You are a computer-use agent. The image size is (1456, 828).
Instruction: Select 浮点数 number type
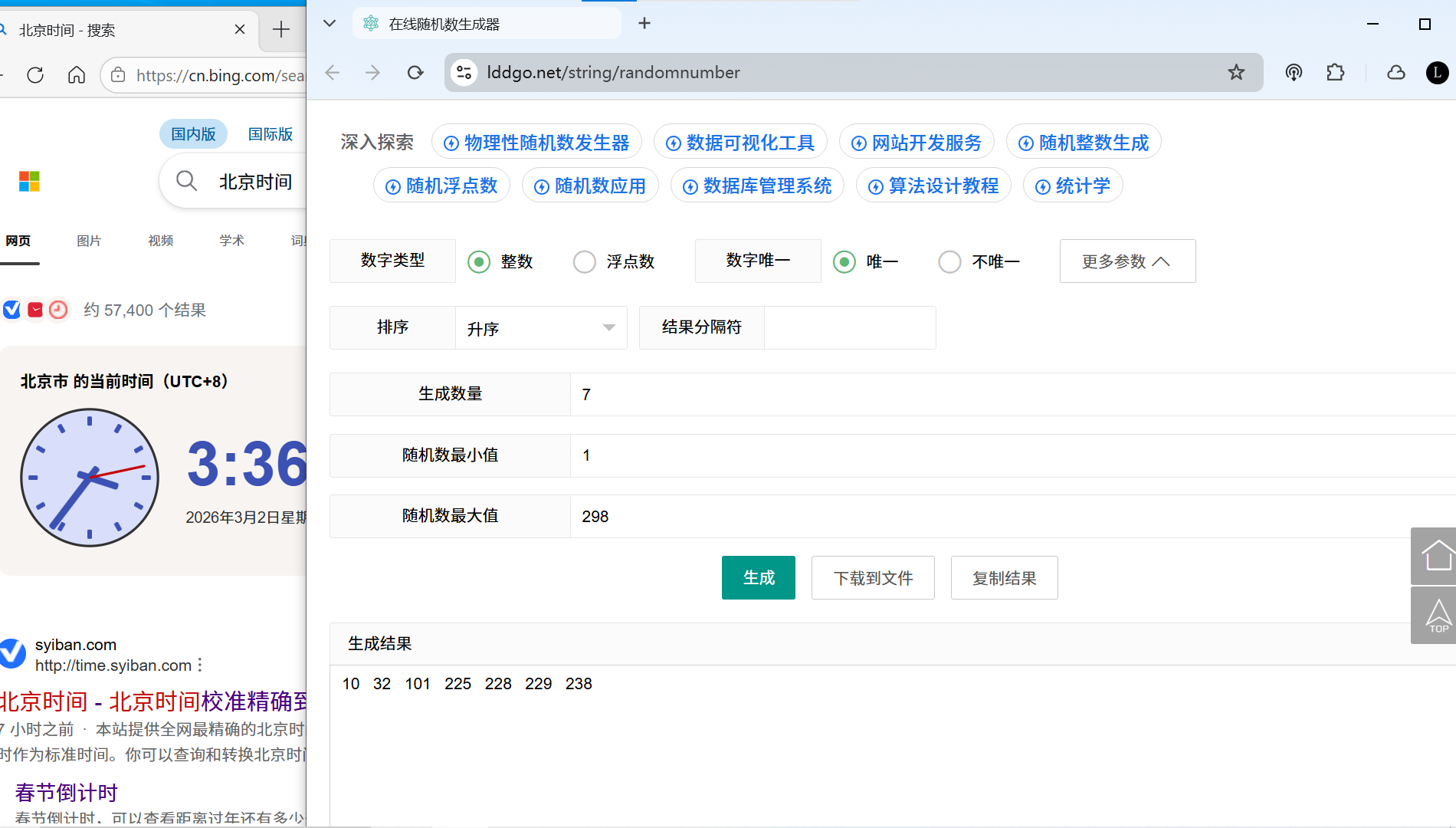pyautogui.click(x=614, y=261)
